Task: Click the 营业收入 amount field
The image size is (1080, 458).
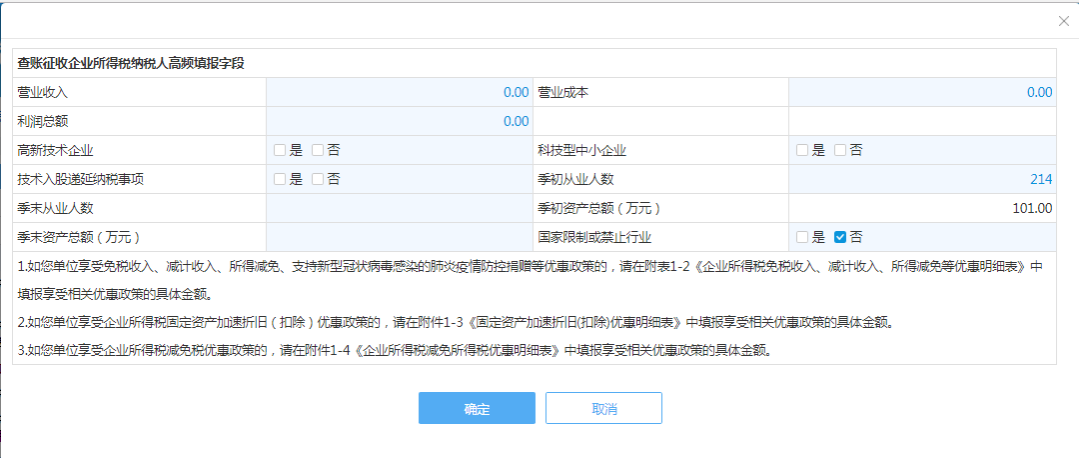Action: click(399, 92)
